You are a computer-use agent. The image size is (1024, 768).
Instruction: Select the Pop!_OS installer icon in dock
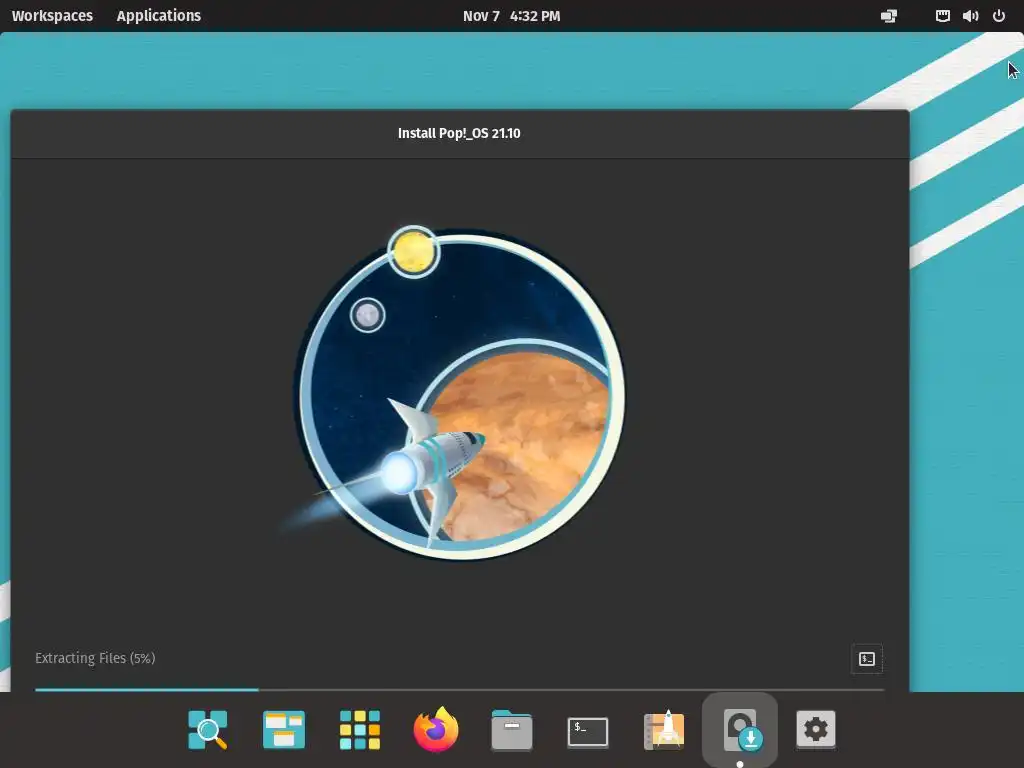(741, 729)
